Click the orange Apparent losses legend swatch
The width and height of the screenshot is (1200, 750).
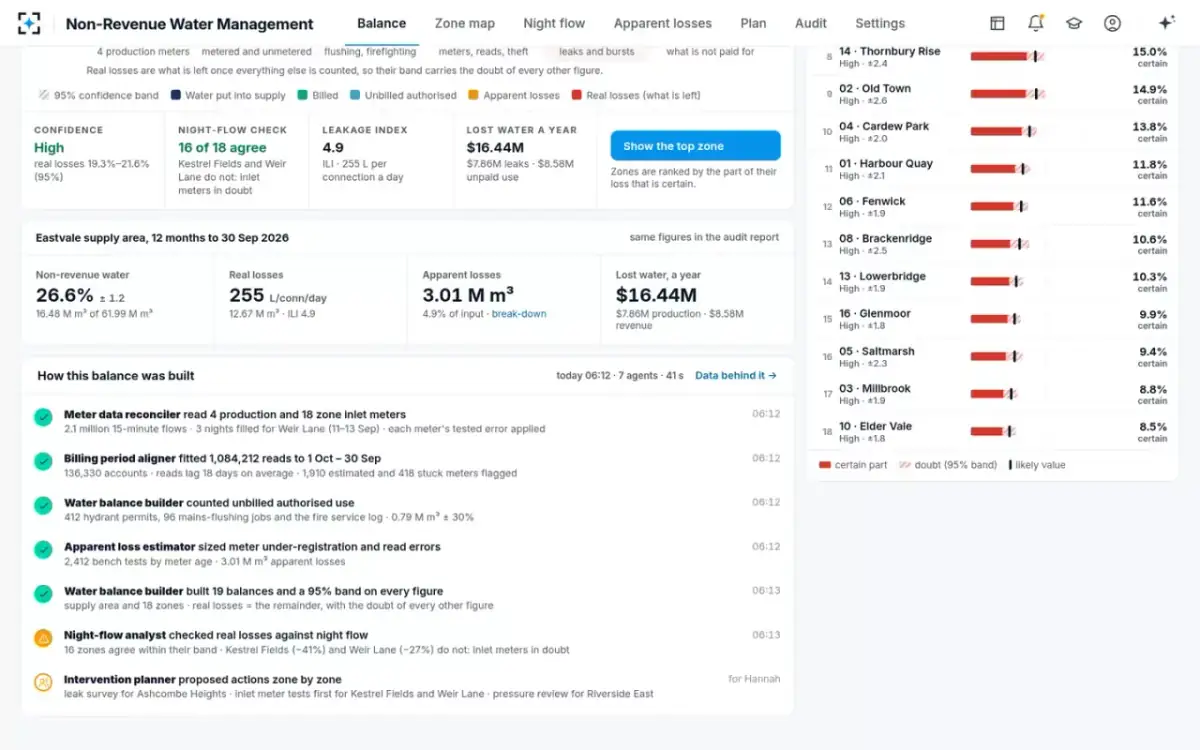tap(473, 95)
